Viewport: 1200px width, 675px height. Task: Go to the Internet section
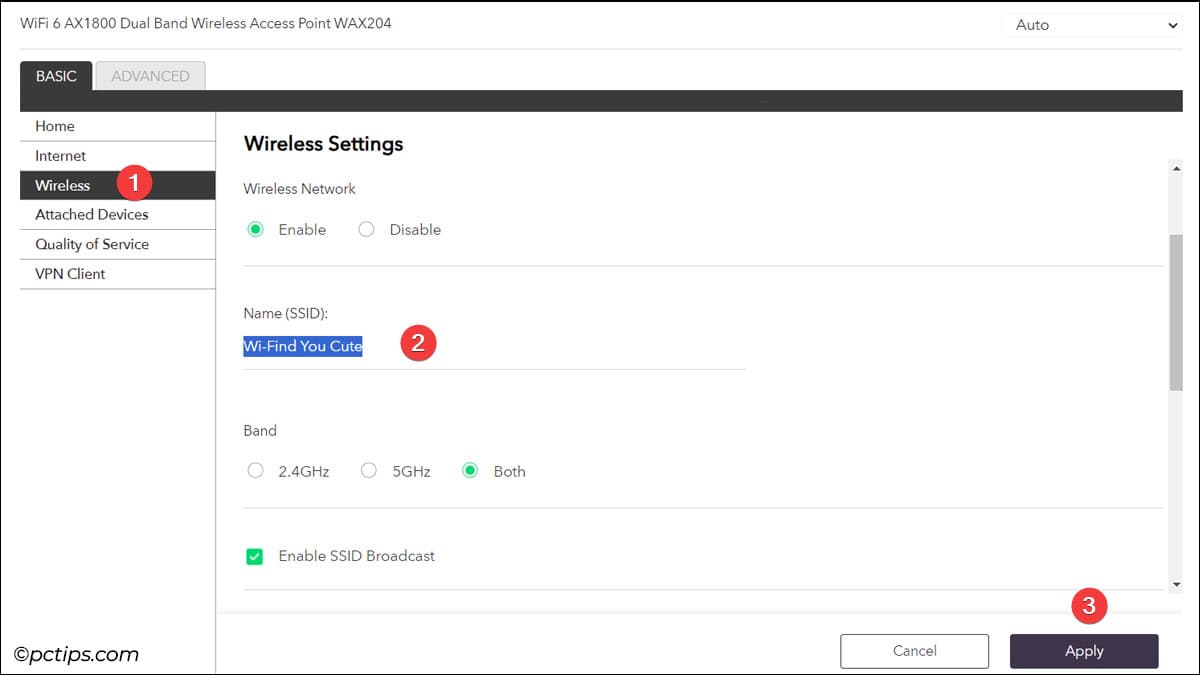point(117,156)
